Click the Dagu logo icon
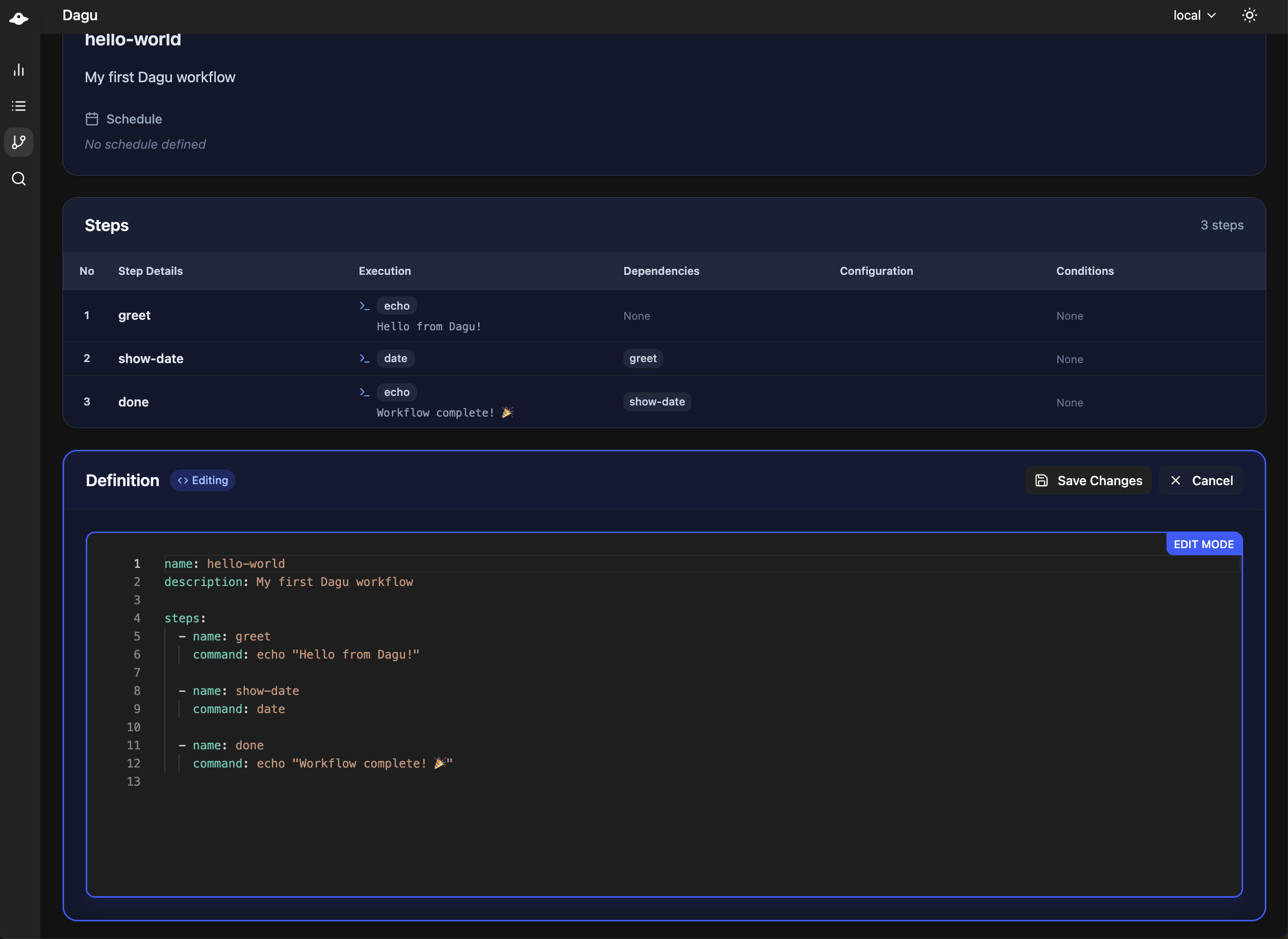Image resolution: width=1288 pixels, height=939 pixels. pyautogui.click(x=19, y=18)
